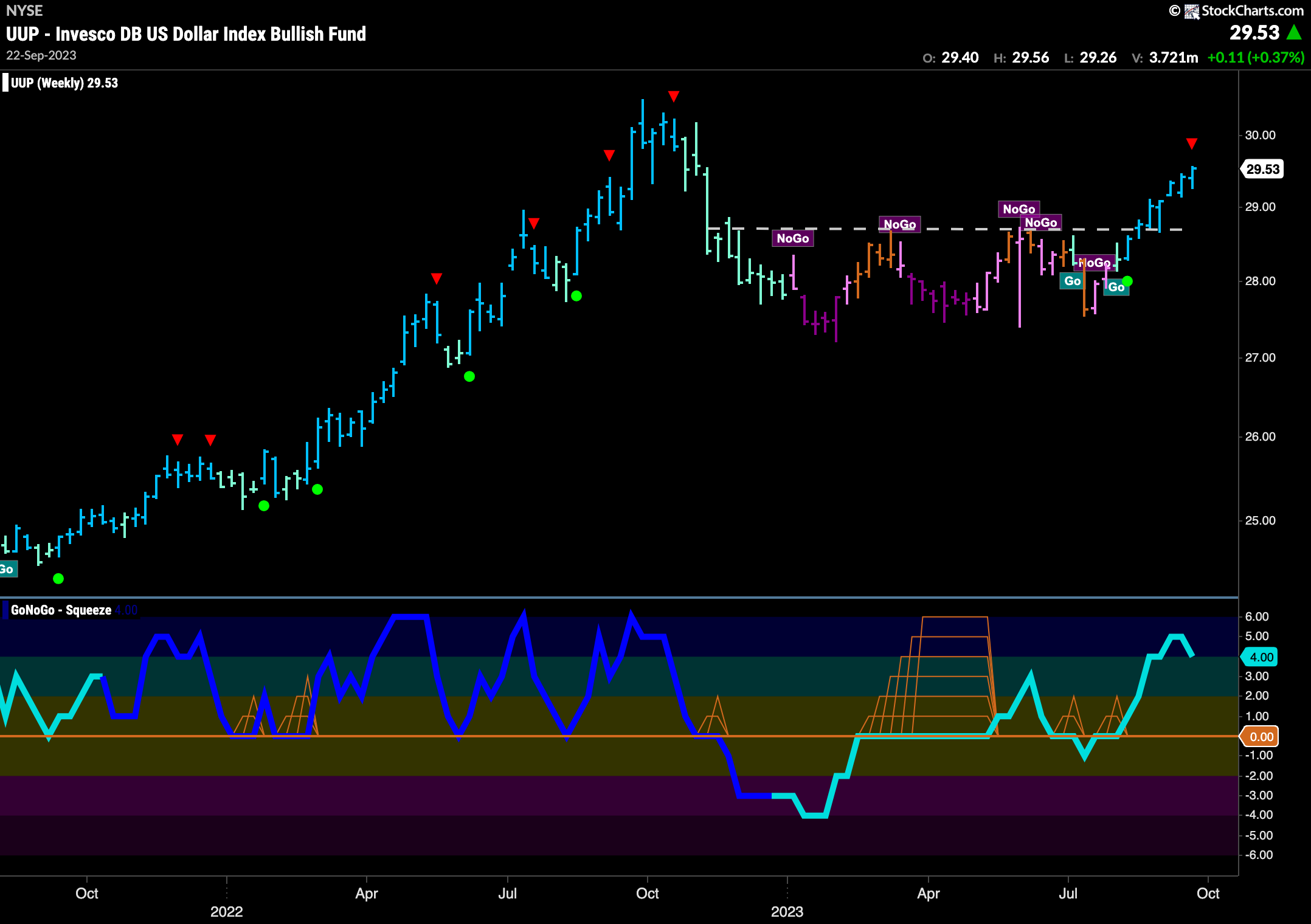The height and width of the screenshot is (924, 1311).
Task: Click the 4.00 squeeze value tag on the axis
Action: (1260, 657)
